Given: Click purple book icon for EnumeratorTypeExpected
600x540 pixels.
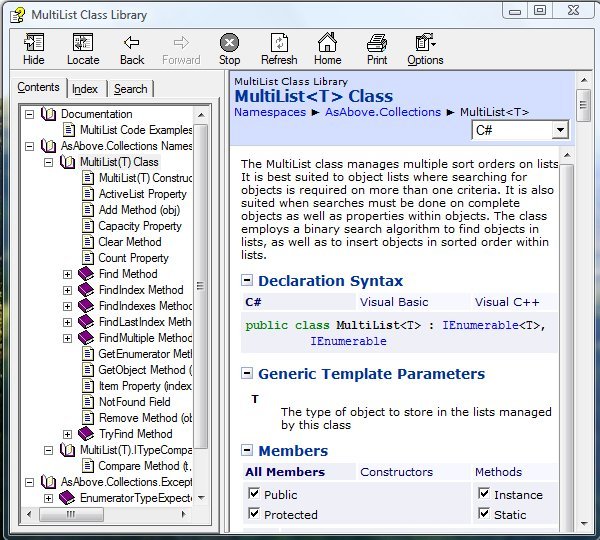Looking at the screenshot, I should coord(67,498).
